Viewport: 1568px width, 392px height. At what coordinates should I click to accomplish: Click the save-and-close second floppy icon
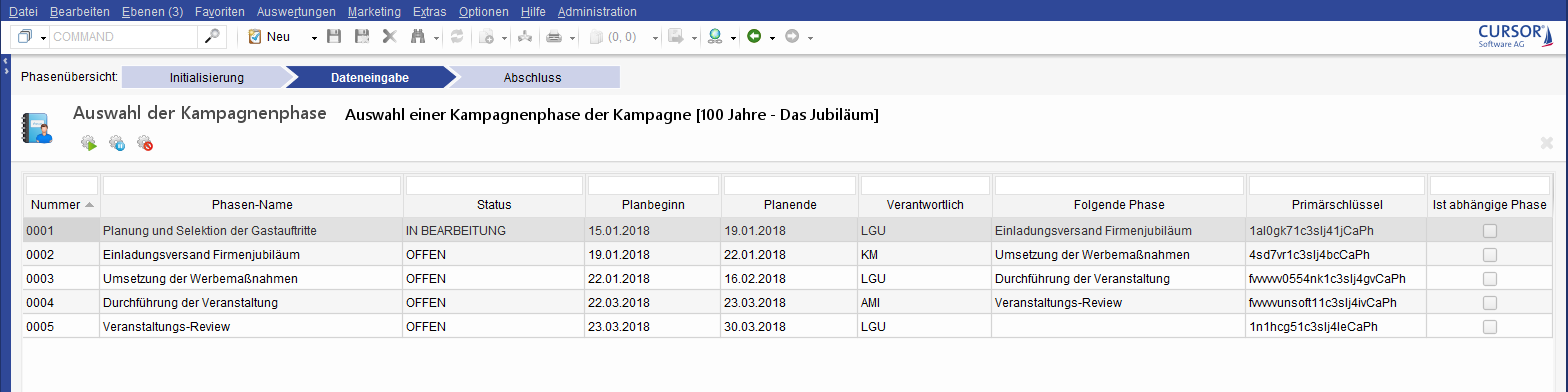362,37
